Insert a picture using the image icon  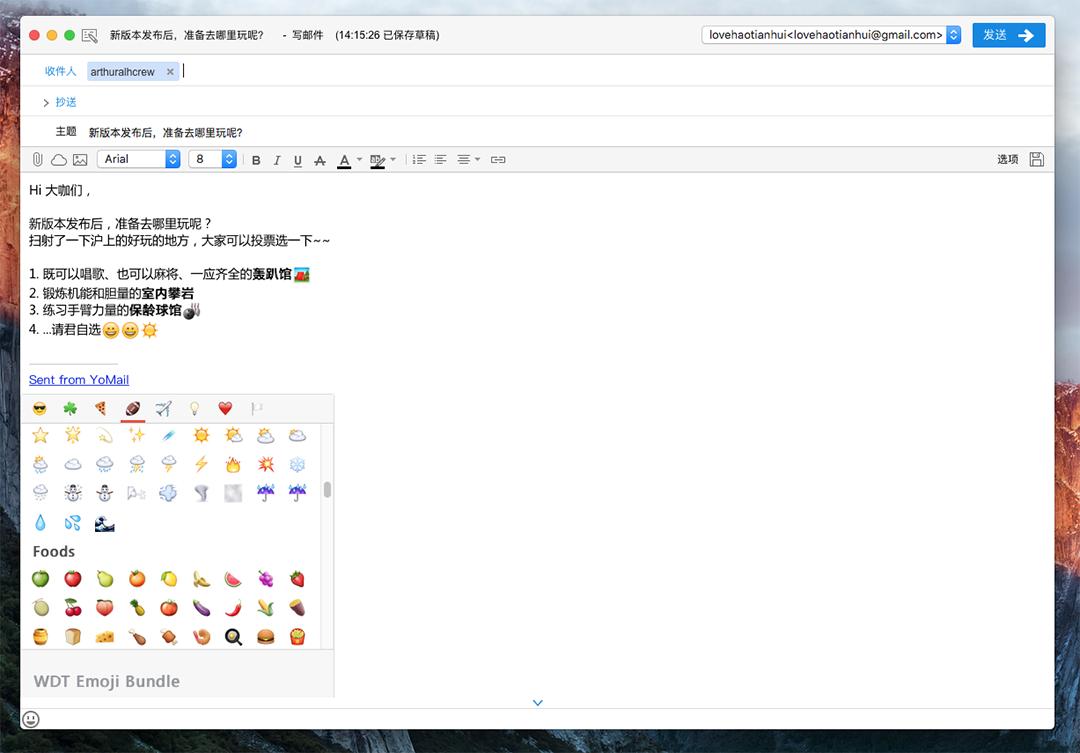(80, 160)
